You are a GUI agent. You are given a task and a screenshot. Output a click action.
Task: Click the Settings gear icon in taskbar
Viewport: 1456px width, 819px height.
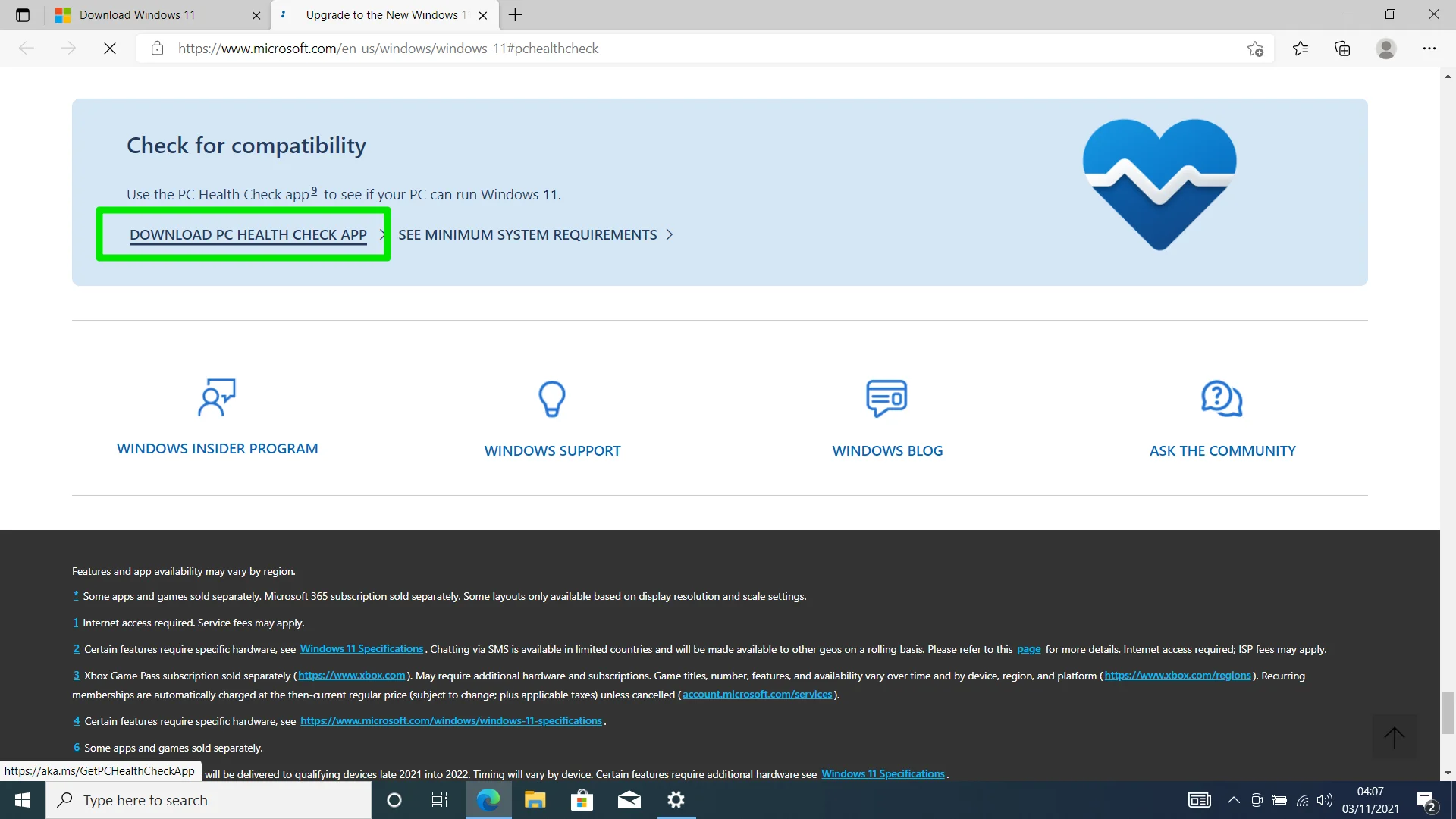pyautogui.click(x=676, y=799)
